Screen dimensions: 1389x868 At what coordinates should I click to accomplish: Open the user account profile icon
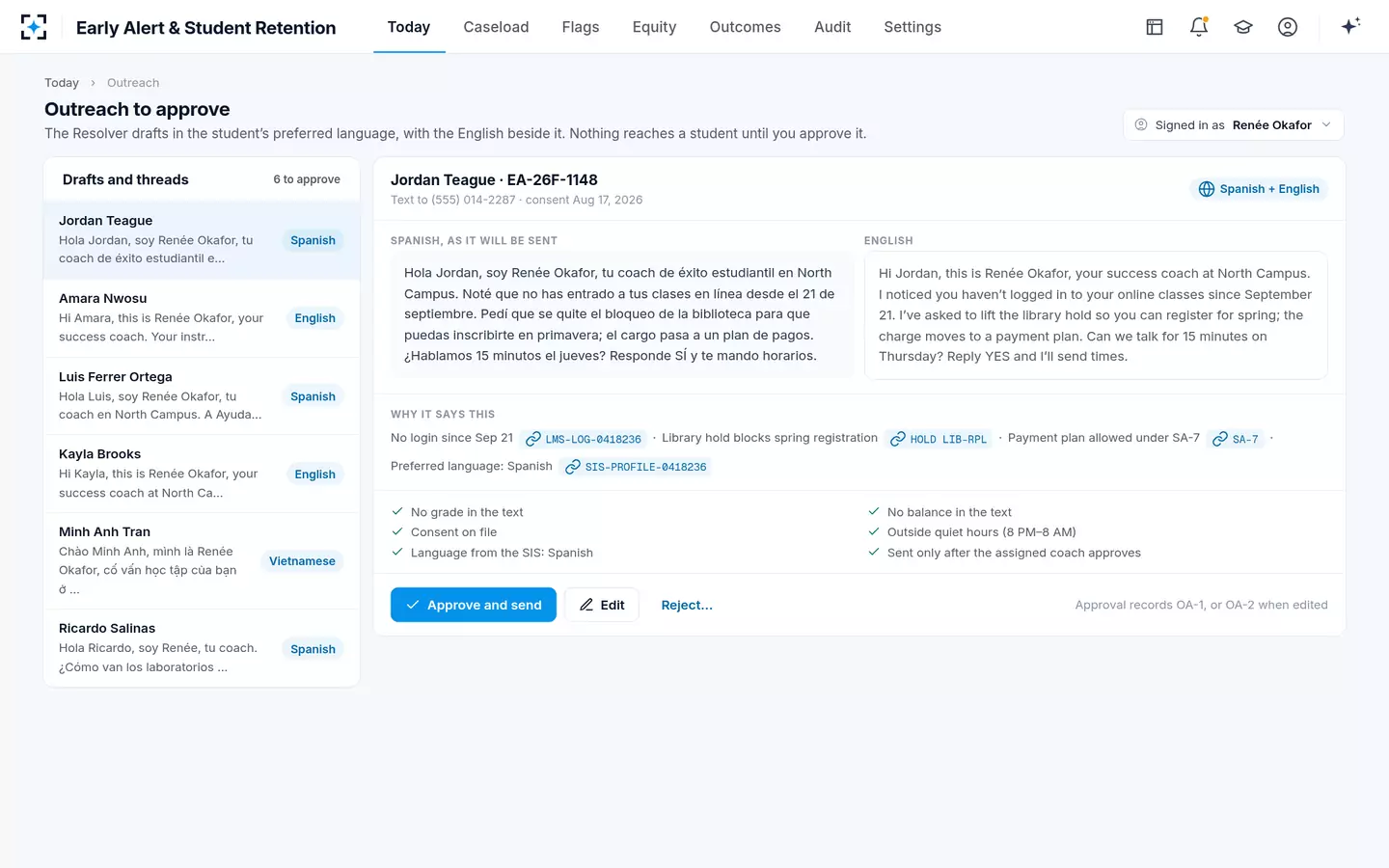click(x=1288, y=27)
